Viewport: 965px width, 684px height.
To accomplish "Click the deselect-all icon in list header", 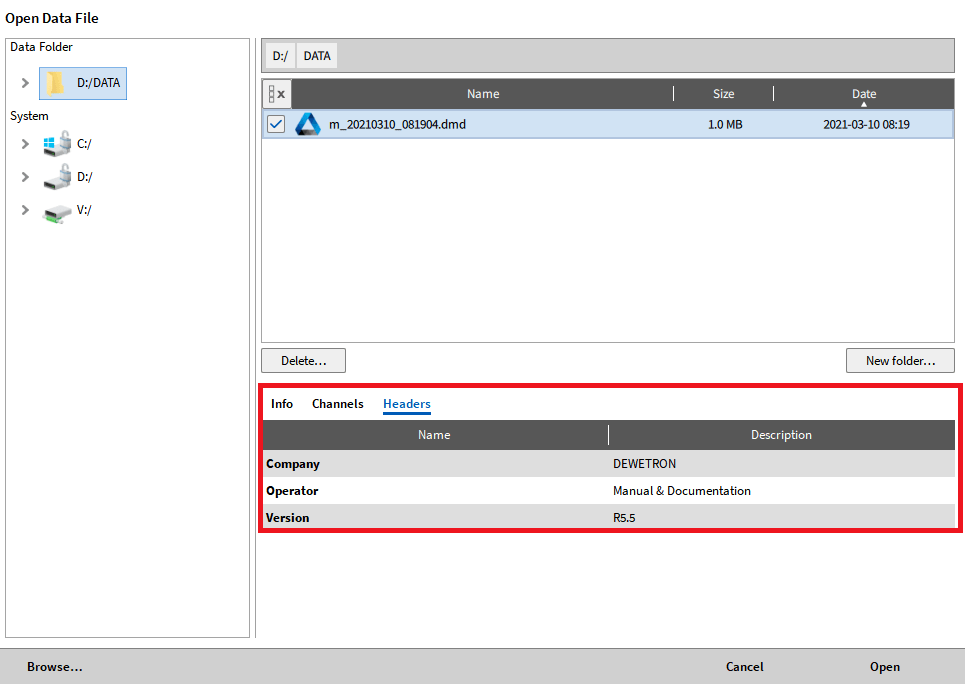I will pos(276,94).
